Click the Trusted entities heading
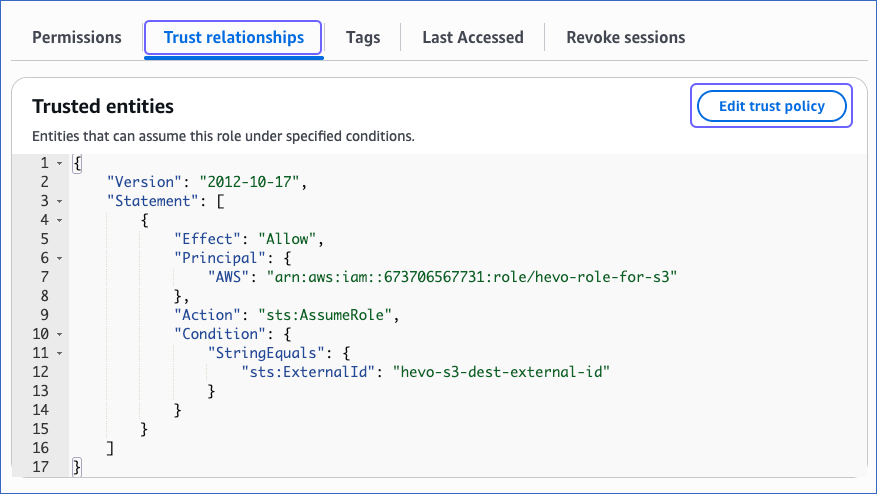 pos(103,106)
